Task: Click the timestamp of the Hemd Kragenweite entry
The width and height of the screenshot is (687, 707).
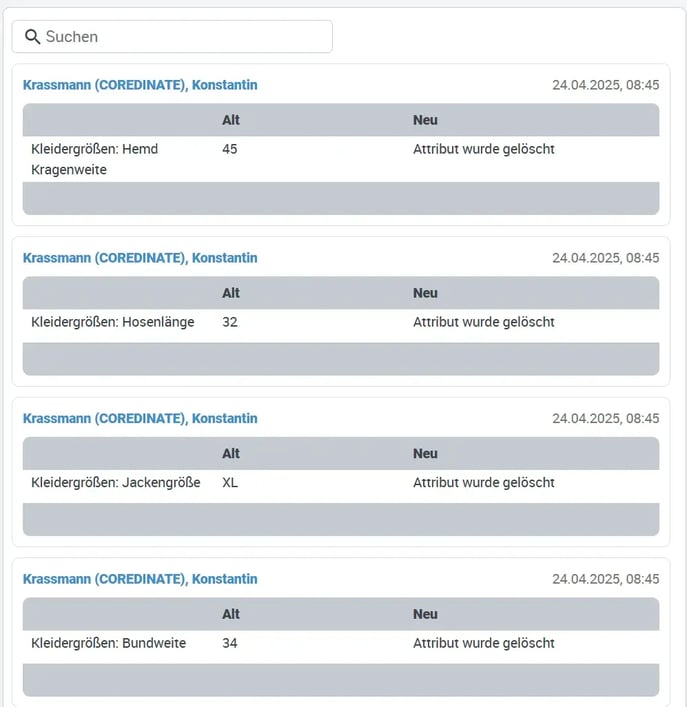Action: tap(605, 85)
